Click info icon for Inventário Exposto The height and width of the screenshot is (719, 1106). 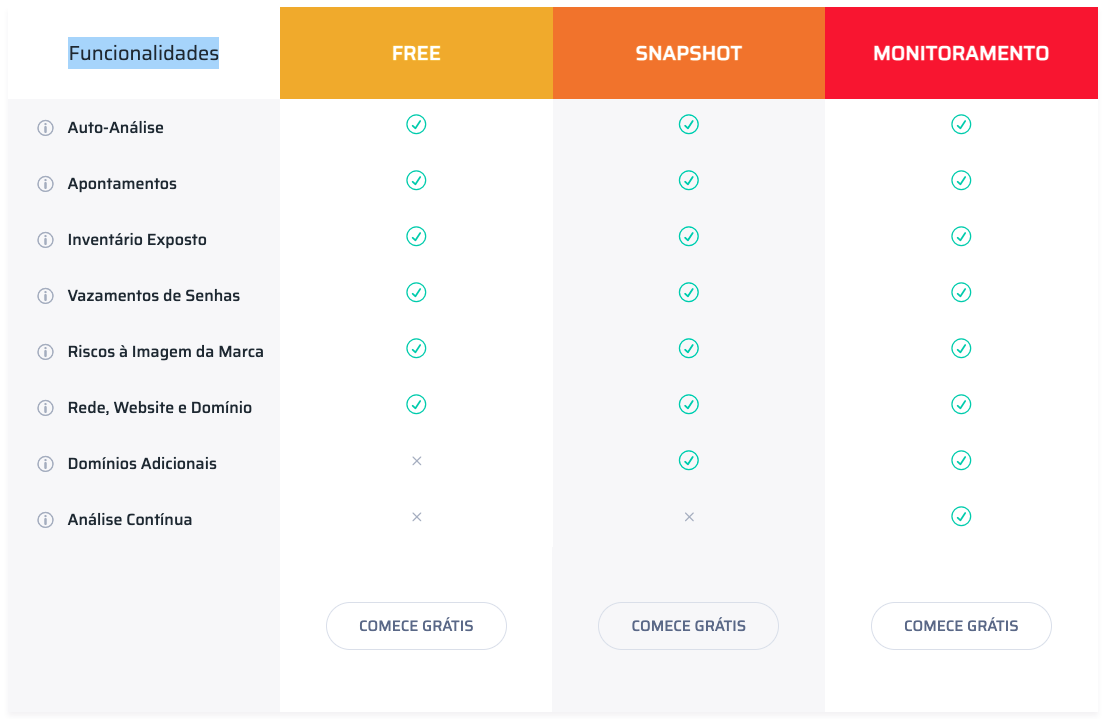45,240
